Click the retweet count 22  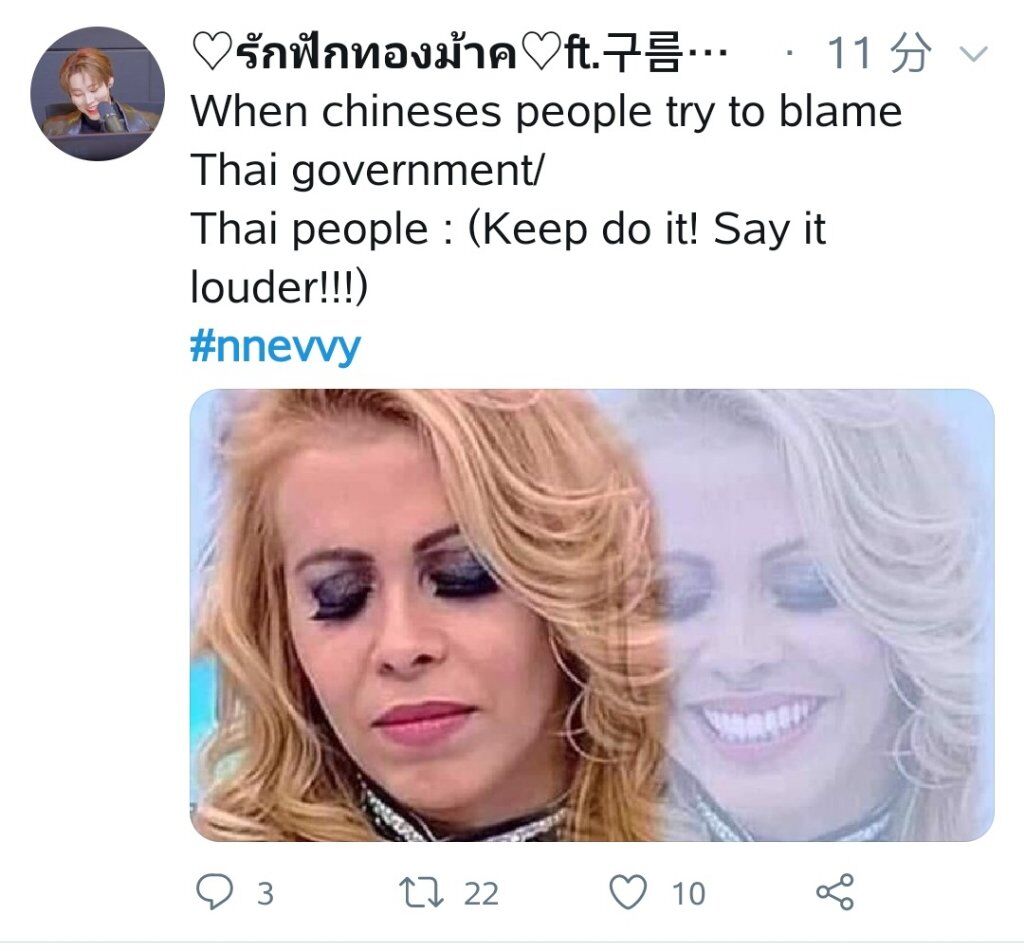click(481, 894)
